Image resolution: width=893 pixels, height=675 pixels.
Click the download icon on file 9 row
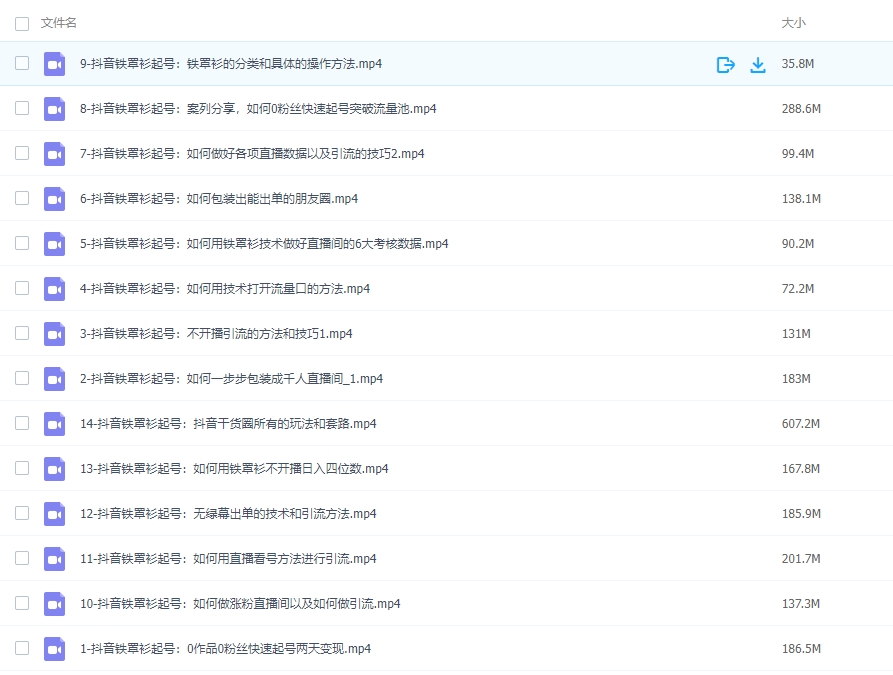tap(758, 65)
